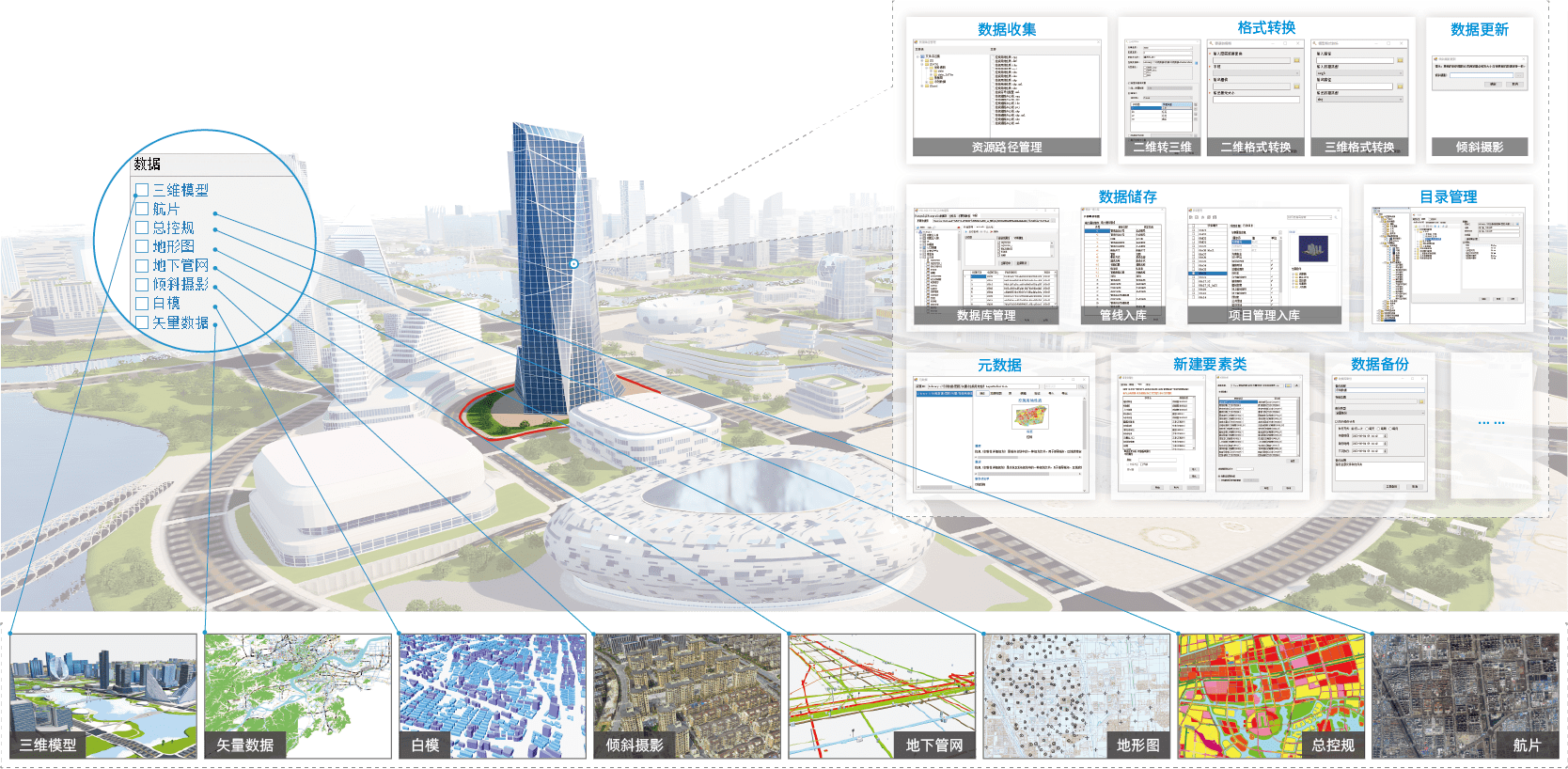
Task: Tick the 矢量数据 checkbox
Action: click(142, 322)
